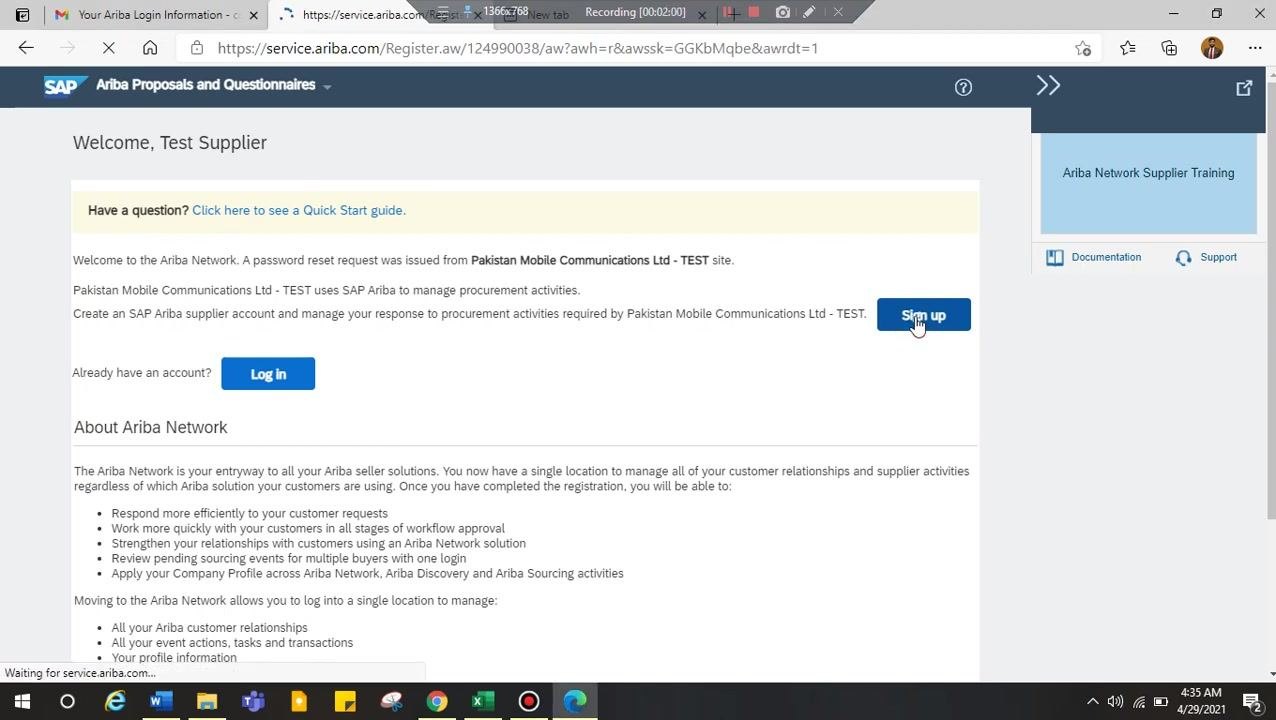
Task: Open Google Chrome from taskbar
Action: 437,701
